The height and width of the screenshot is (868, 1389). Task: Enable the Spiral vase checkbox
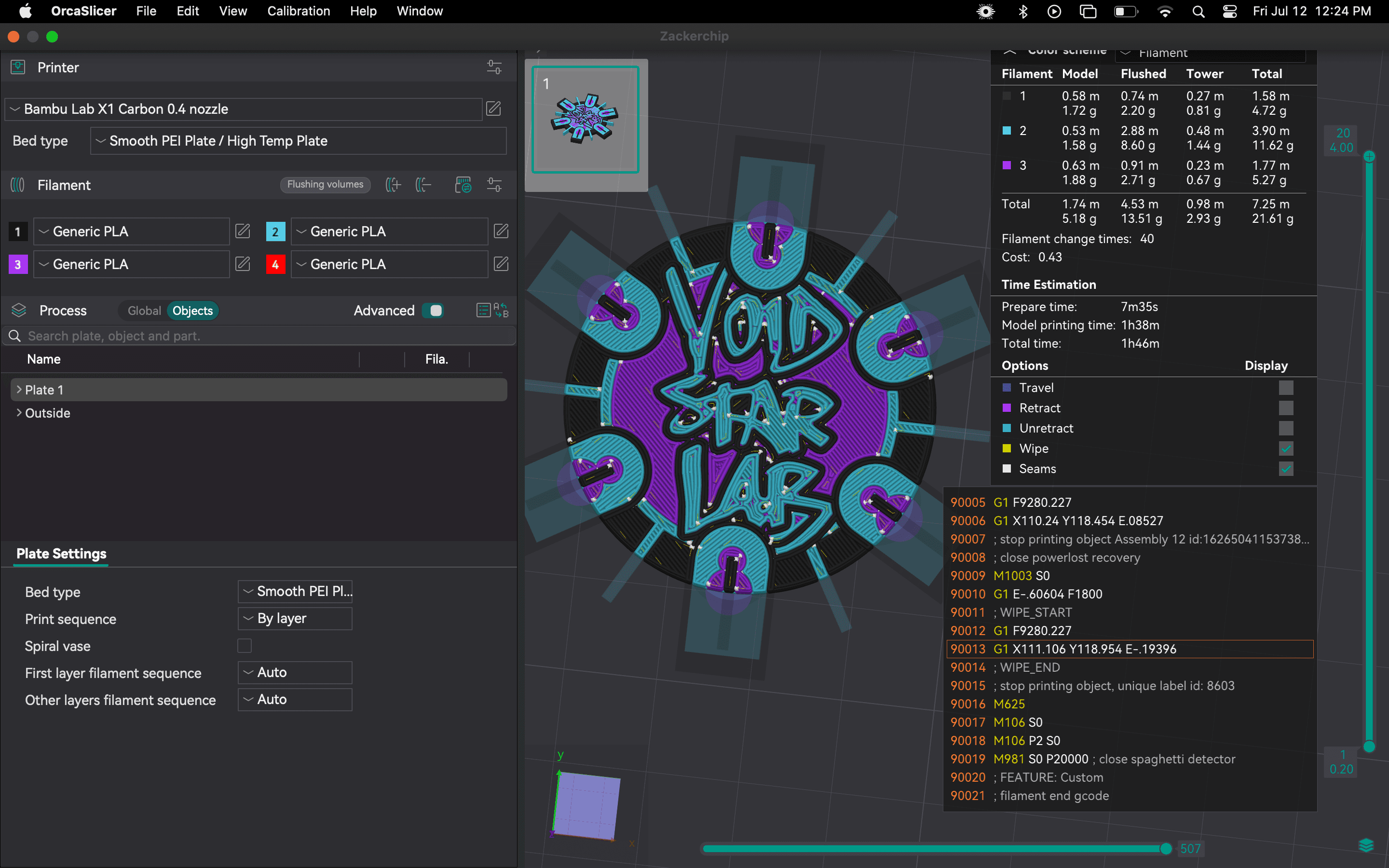(245, 646)
